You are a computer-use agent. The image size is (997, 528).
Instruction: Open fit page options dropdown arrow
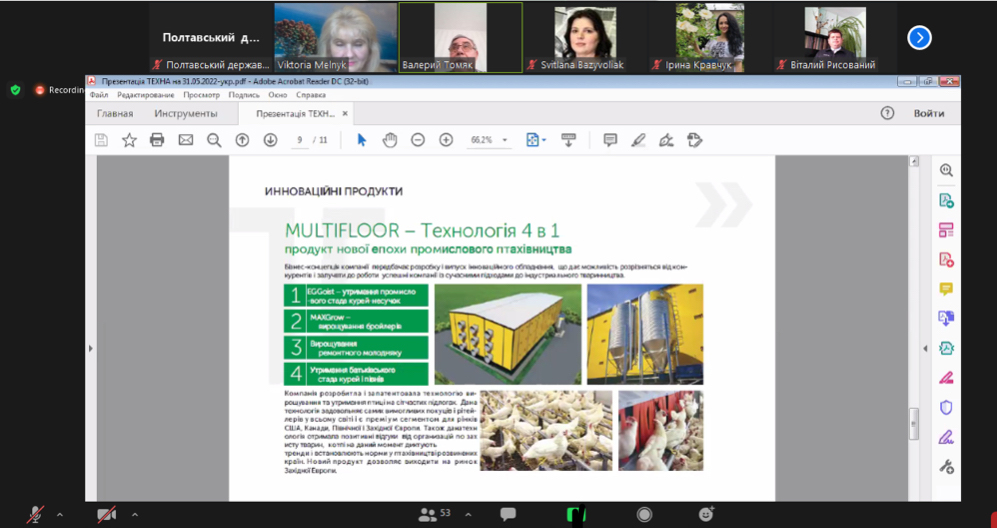(x=544, y=140)
